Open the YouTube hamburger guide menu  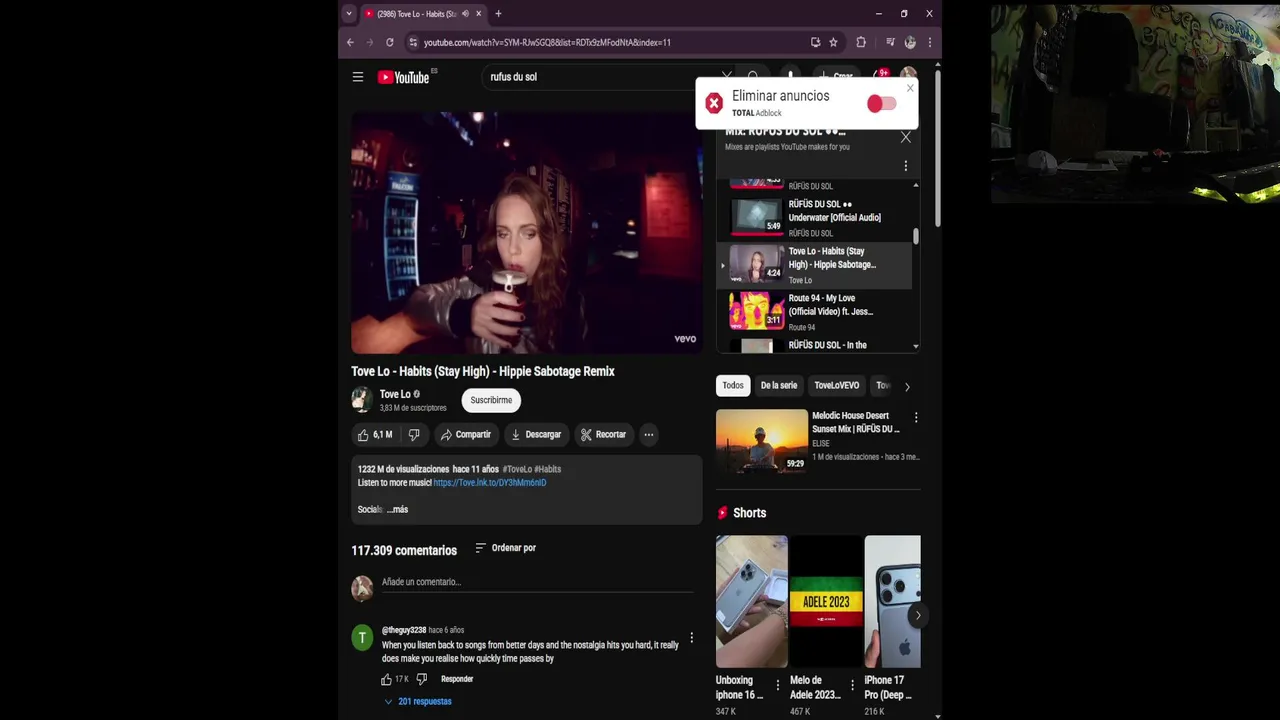point(357,77)
